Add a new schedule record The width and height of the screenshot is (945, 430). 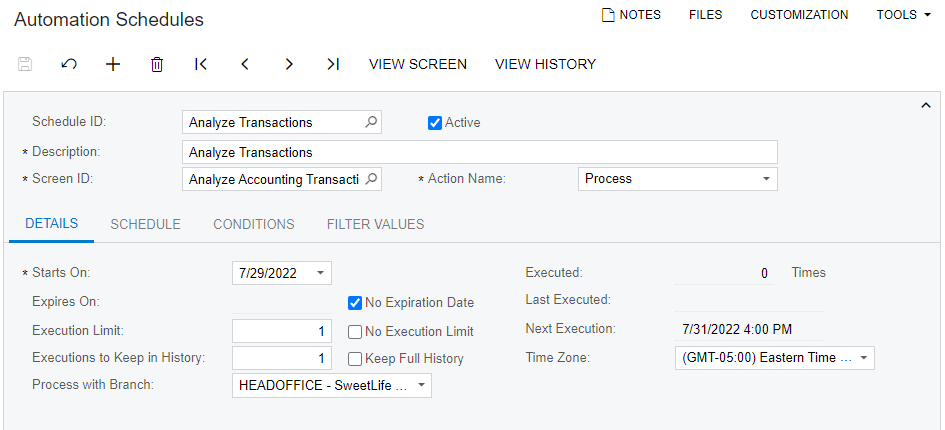click(113, 64)
